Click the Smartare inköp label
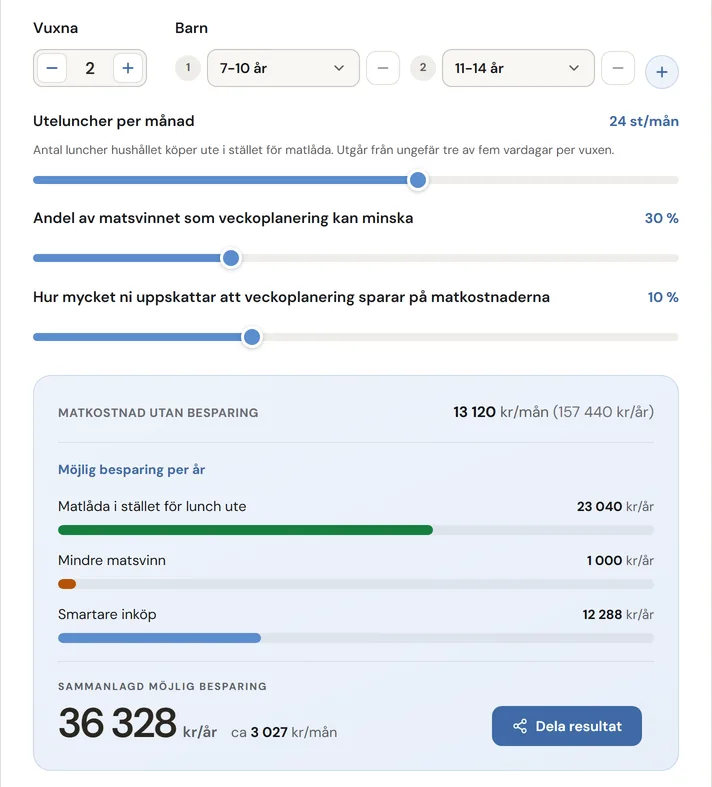 click(107, 614)
